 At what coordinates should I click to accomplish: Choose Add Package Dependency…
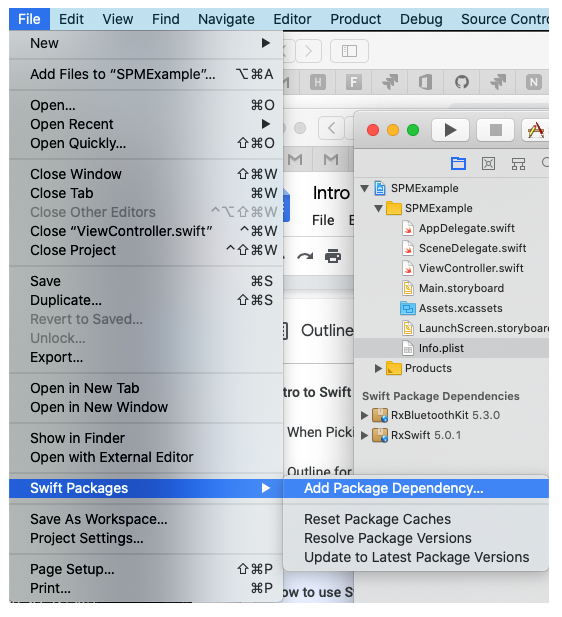[x=416, y=488]
